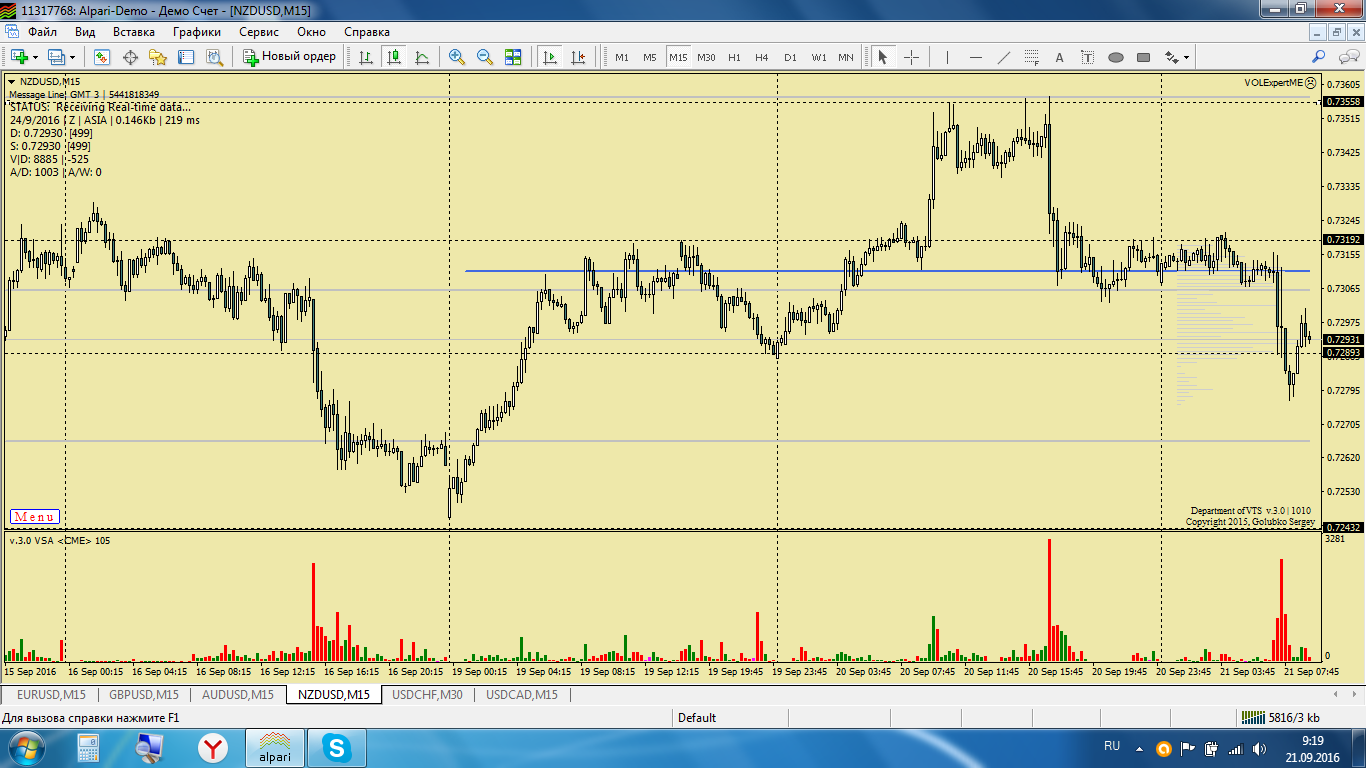1366x768 pixels.
Task: Switch to the EURUSD,M15 chart tab
Action: click(x=51, y=694)
